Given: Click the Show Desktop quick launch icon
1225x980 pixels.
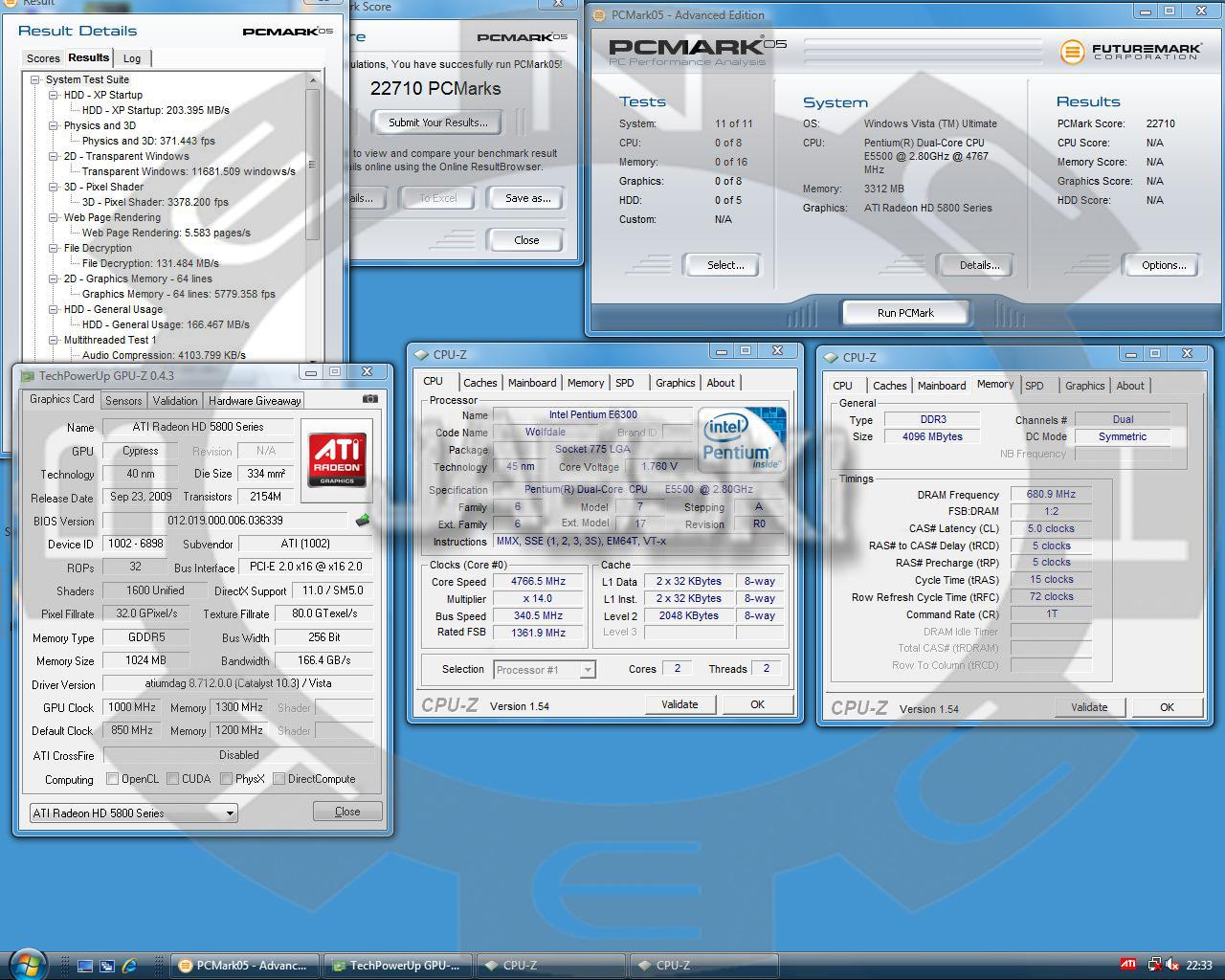Looking at the screenshot, I should [x=85, y=966].
